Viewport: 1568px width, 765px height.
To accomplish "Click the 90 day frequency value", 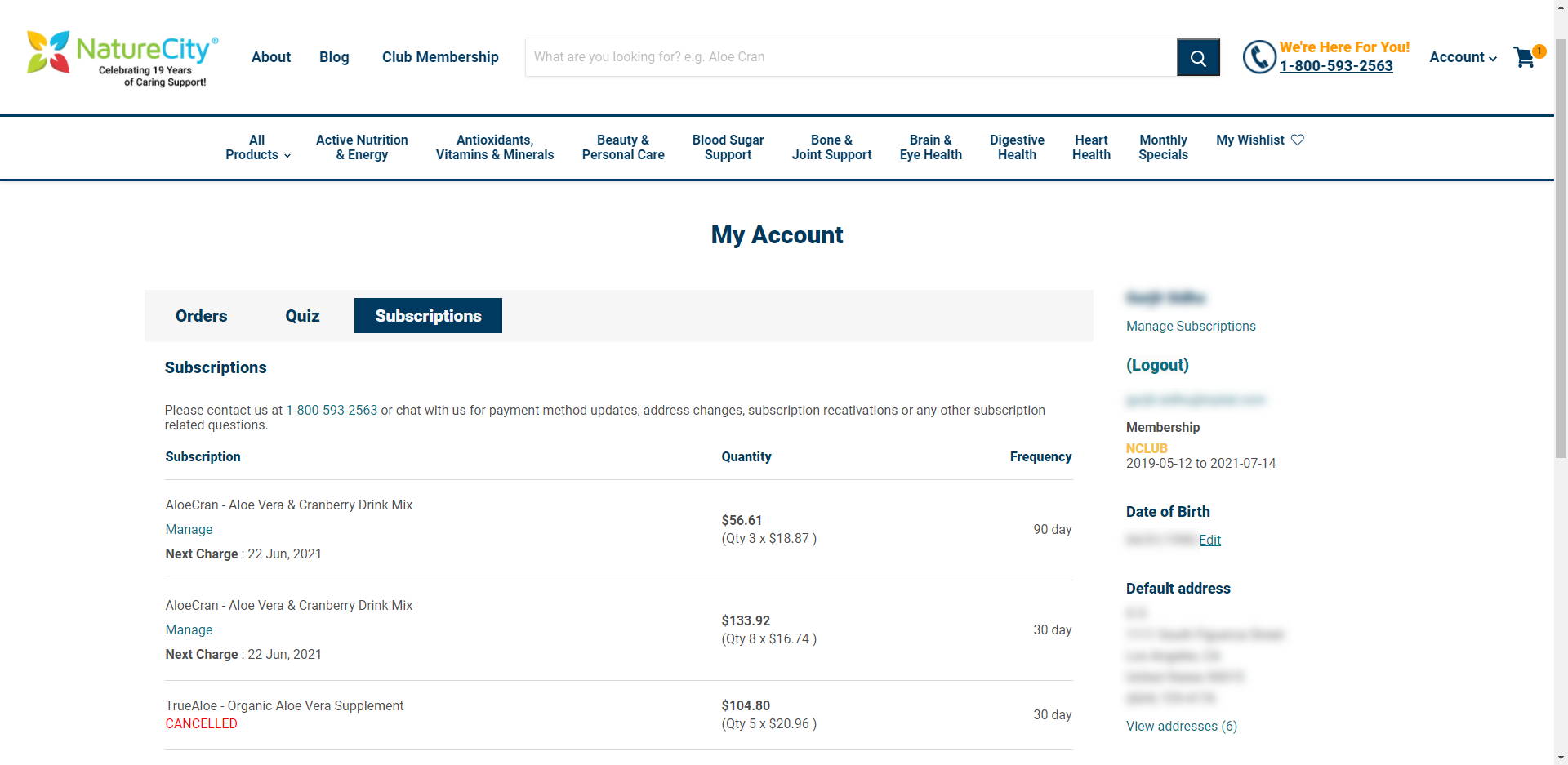I will coord(1052,529).
